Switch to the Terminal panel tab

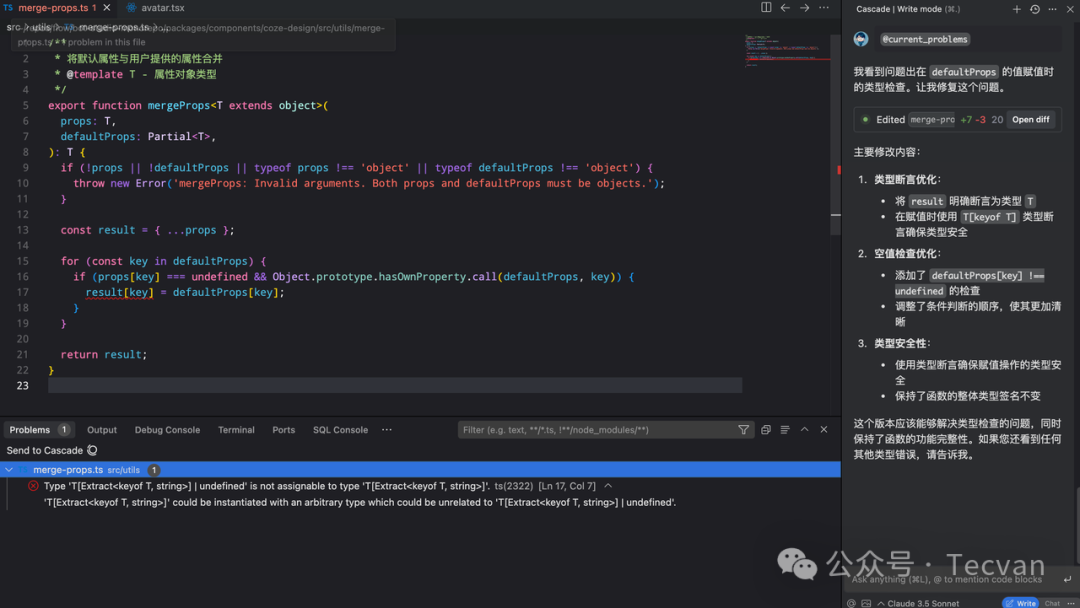pos(236,430)
